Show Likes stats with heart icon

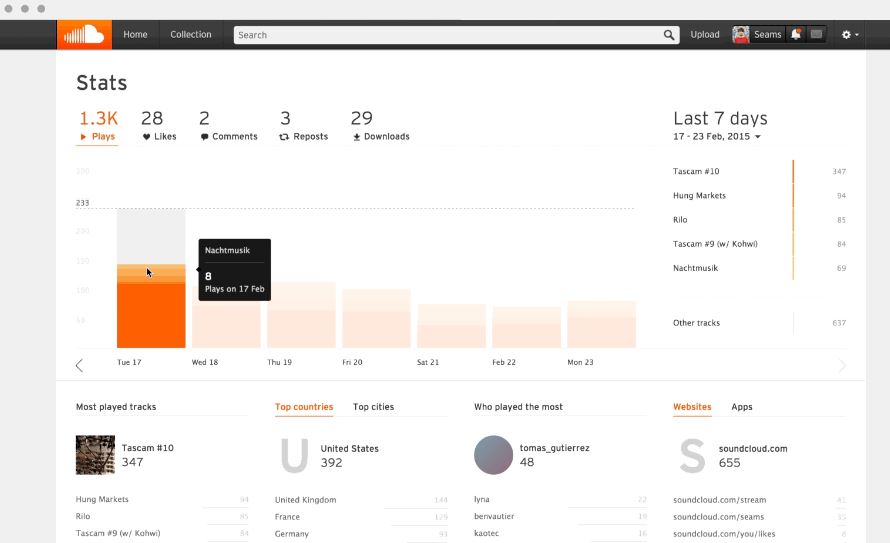[x=159, y=125]
